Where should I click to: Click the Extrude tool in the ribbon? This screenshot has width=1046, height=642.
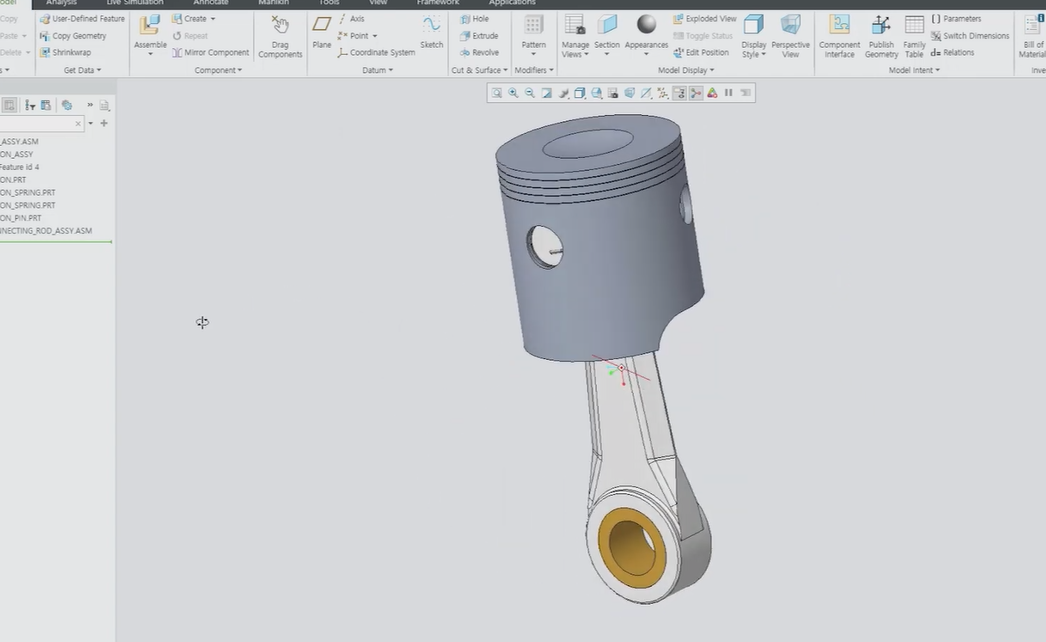pyautogui.click(x=478, y=36)
